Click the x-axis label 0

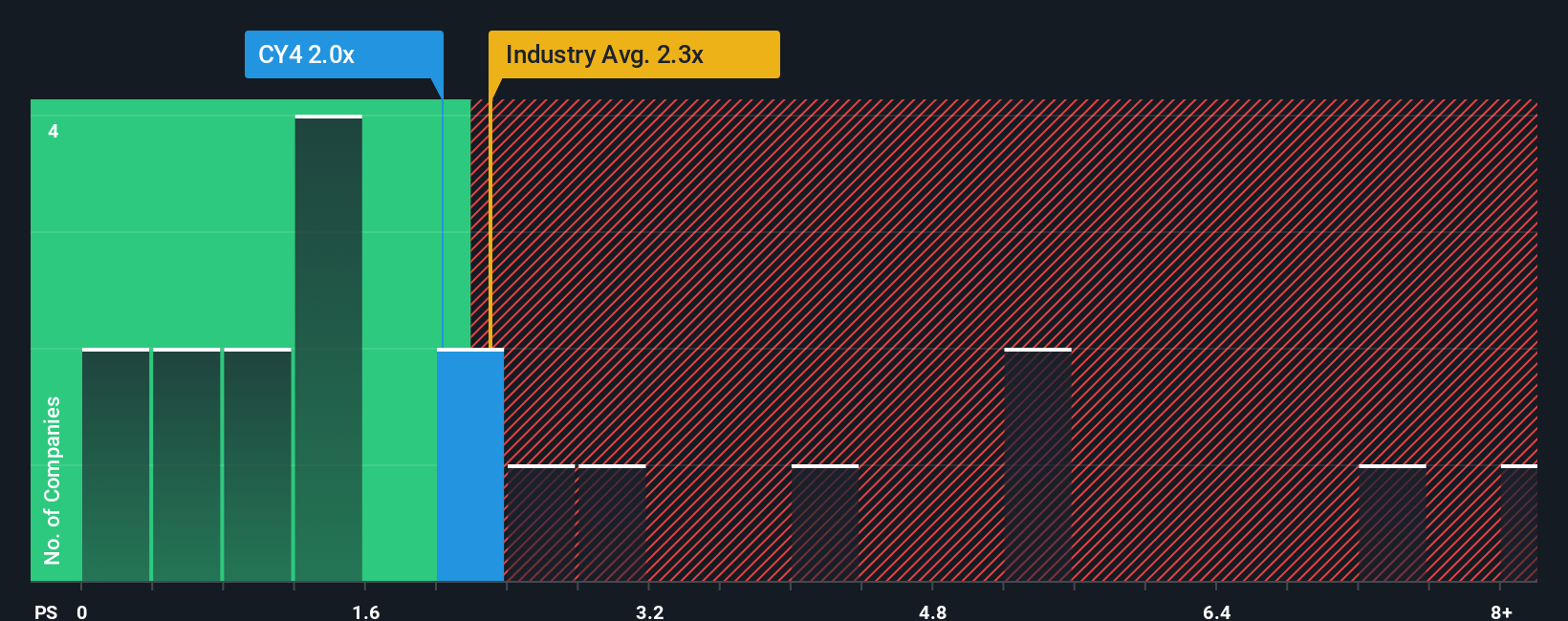82,611
